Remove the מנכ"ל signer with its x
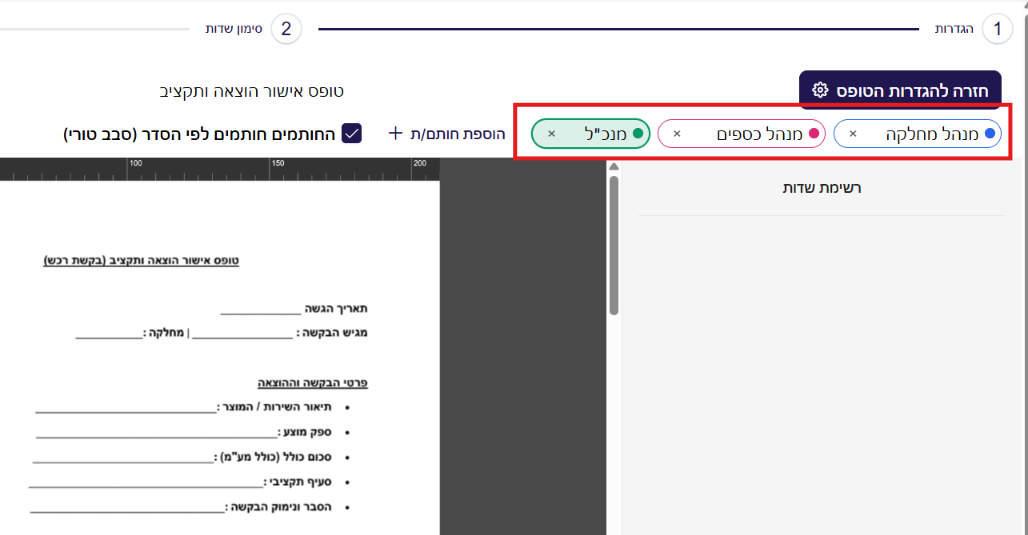1028x535 pixels. [551, 134]
